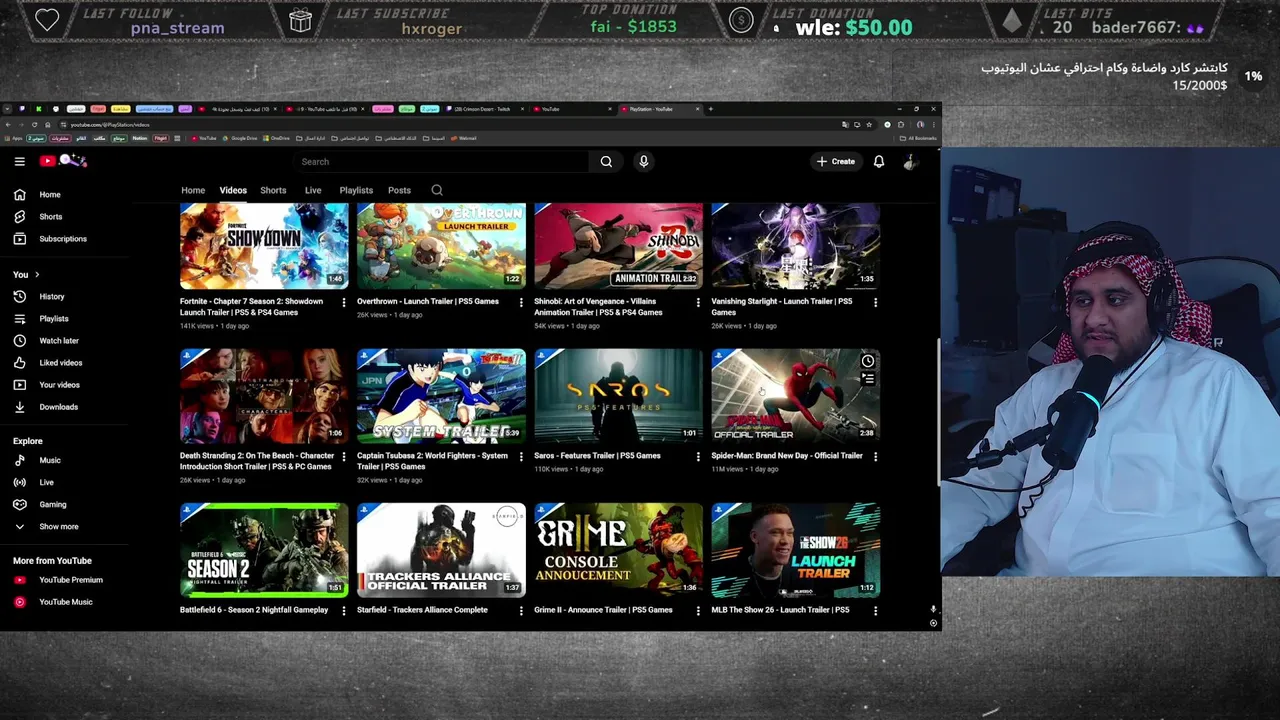Play the Overthrown launch trailer thumbnail
The width and height of the screenshot is (1280, 720).
(441, 245)
